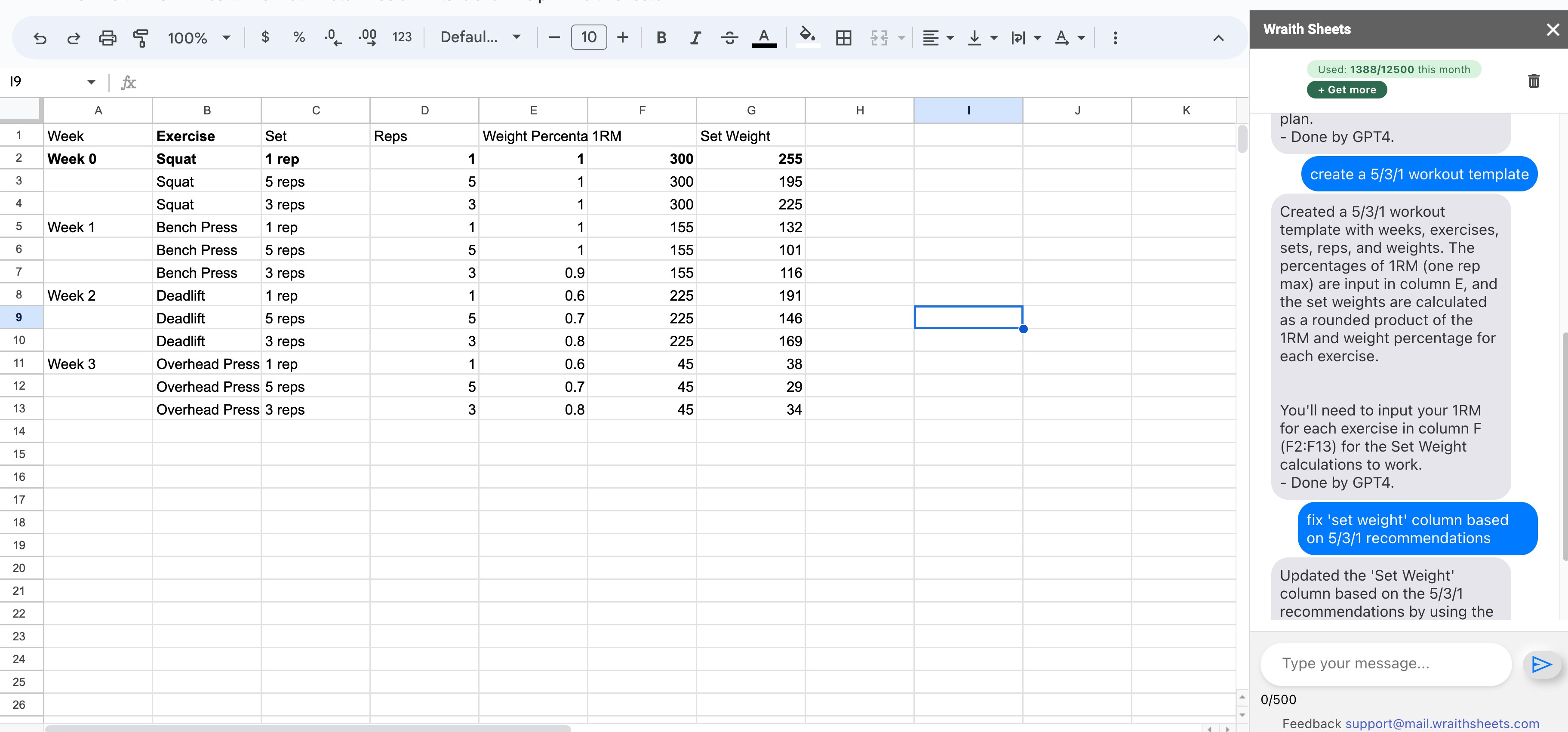Screen dimensions: 1568x732
Task: Select column I header
Action: pos(968,110)
